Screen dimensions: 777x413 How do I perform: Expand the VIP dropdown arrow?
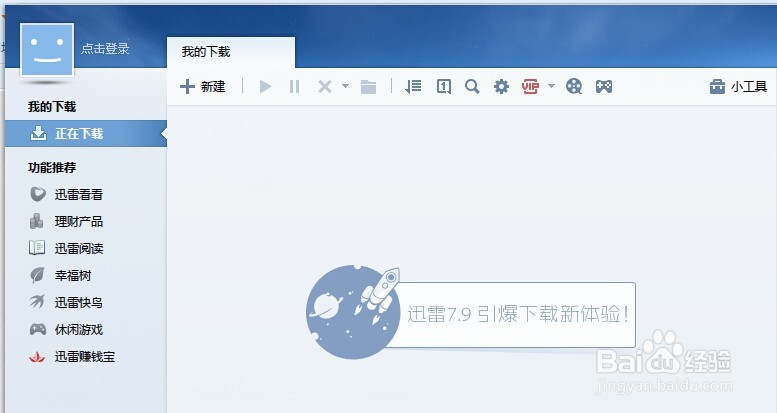(x=552, y=86)
